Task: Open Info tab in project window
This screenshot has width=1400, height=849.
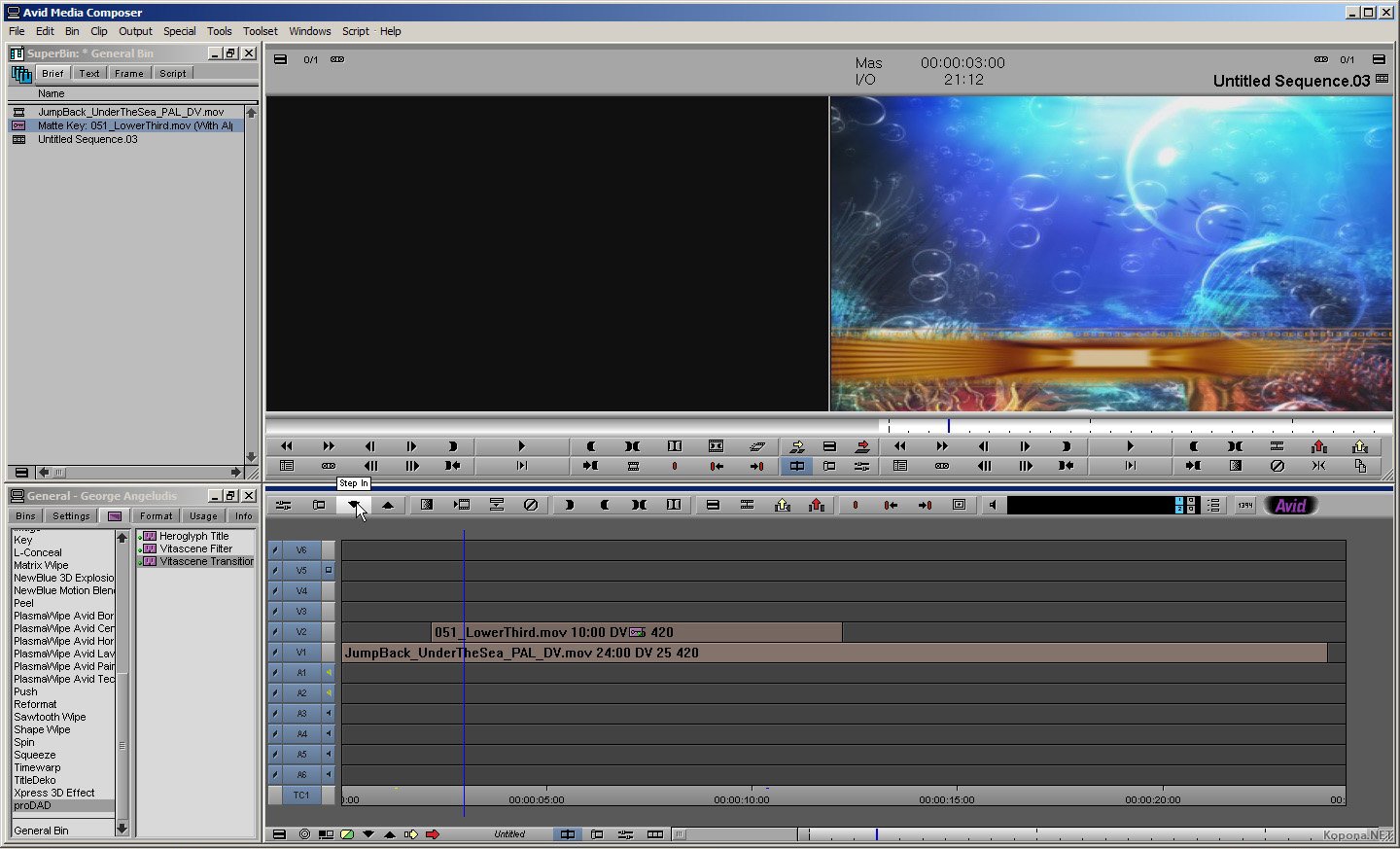Action: (243, 516)
